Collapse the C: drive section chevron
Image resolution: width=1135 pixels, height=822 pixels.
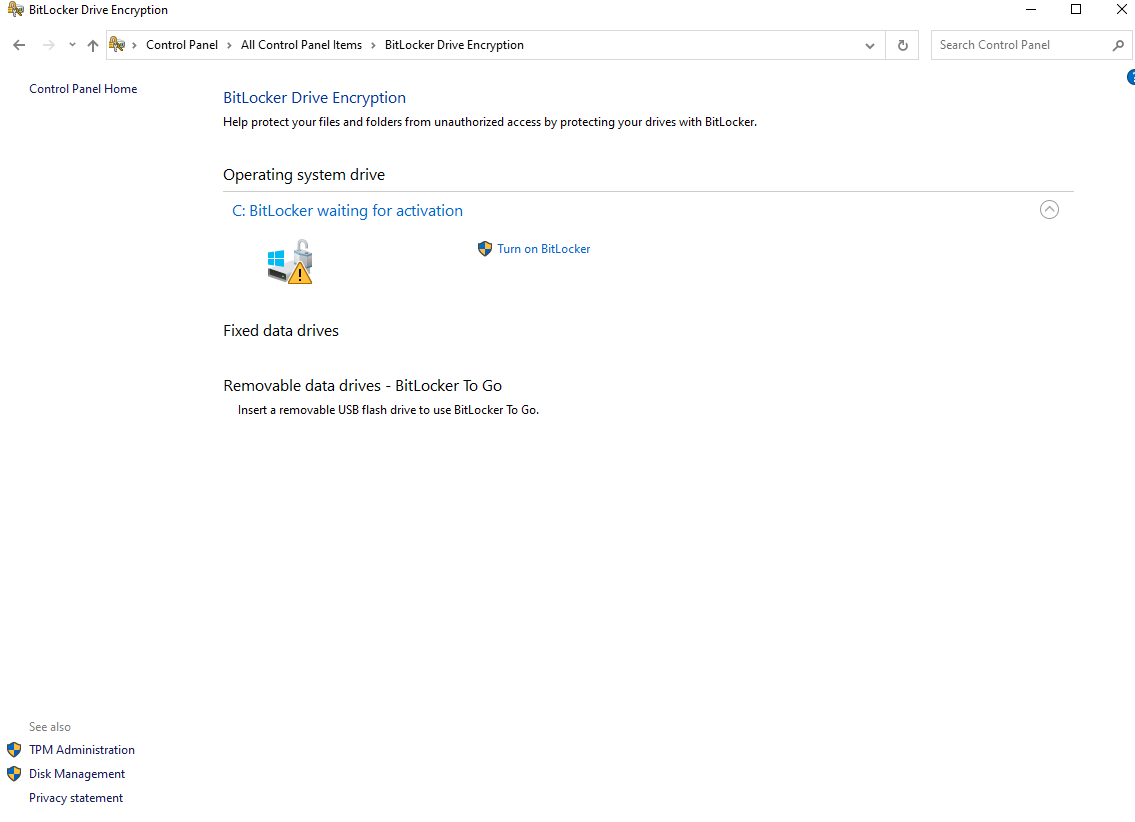[1049, 210]
